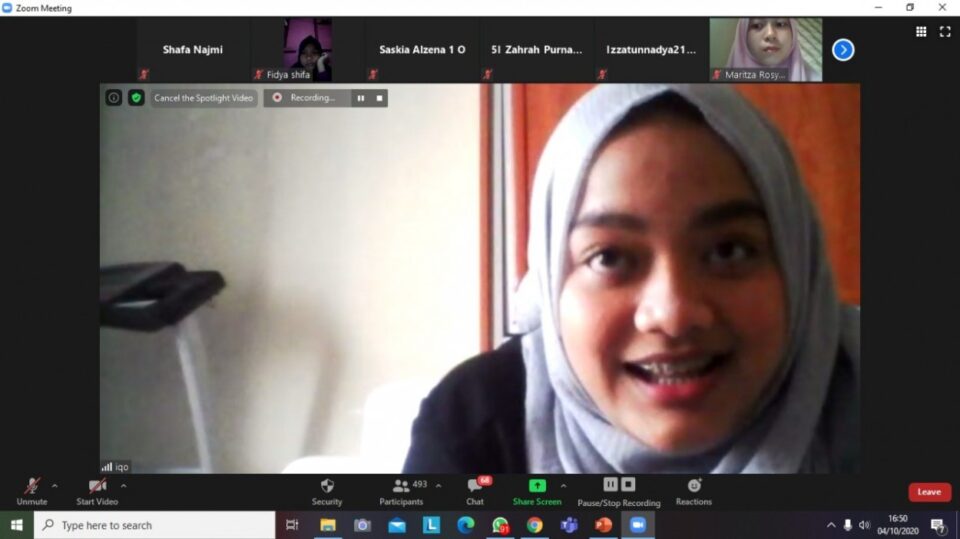This screenshot has height=539, width=960.
Task: Pause recording in the top Recording indicator
Action: (x=361, y=98)
